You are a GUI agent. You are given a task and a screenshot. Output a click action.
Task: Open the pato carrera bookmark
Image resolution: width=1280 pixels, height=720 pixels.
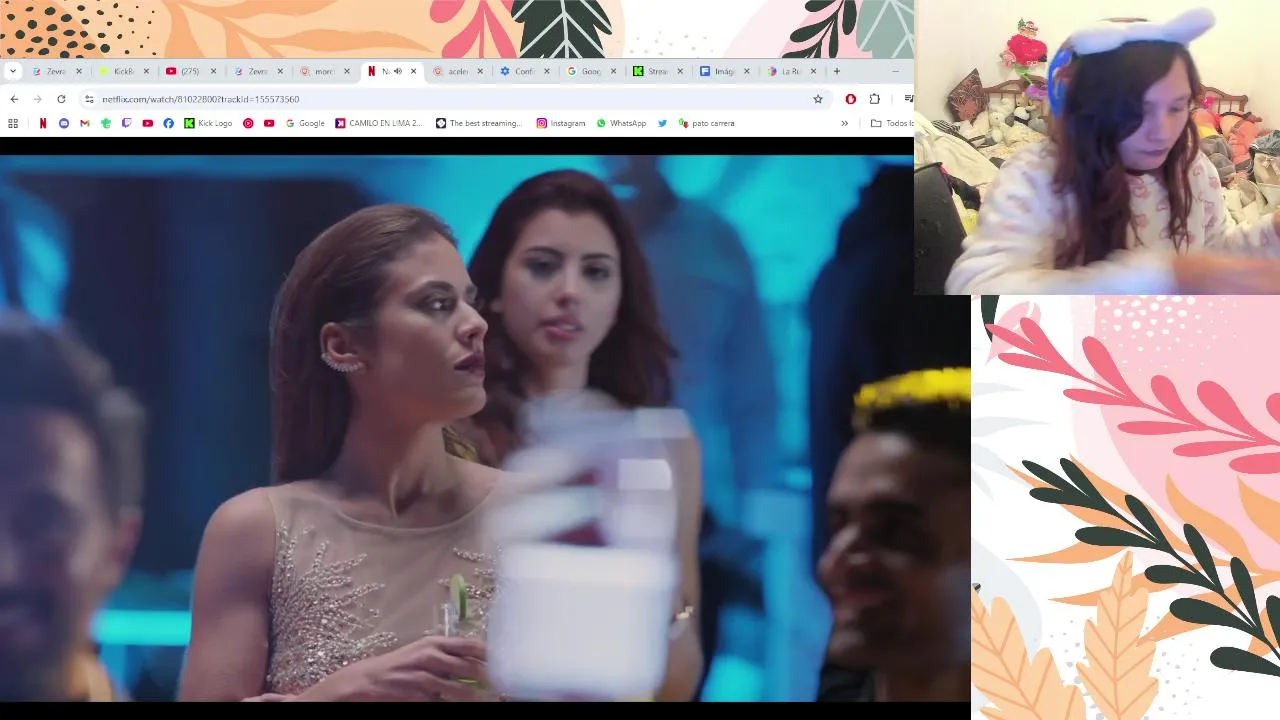pos(706,123)
